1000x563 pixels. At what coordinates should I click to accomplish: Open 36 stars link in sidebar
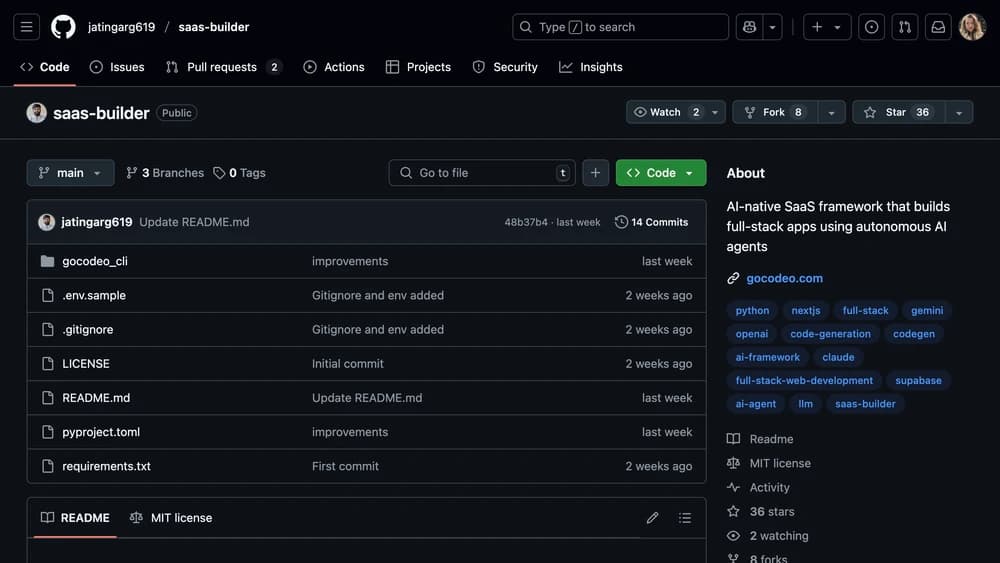[x=761, y=512]
